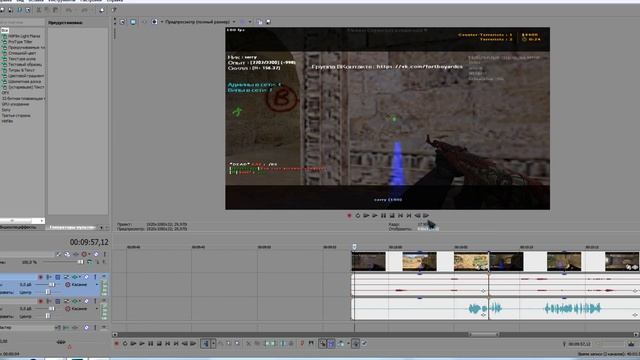Toggle Automatic Crossfades button
This screenshot has width=640, height=360.
[x=331, y=344]
